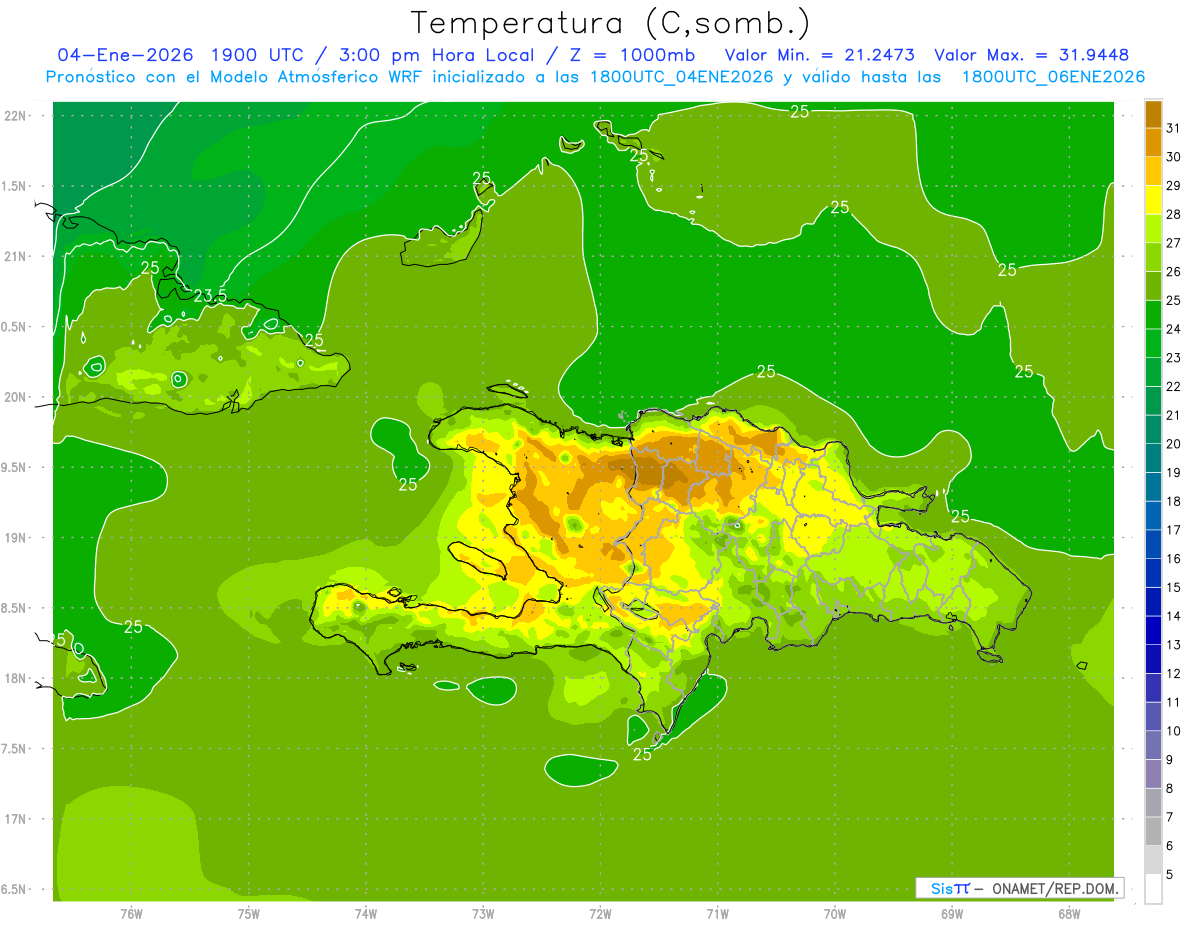This screenshot has width=1200, height=927.
Task: Click the "ONAMET/REP.DOM." credit label
Action: [x=1056, y=888]
